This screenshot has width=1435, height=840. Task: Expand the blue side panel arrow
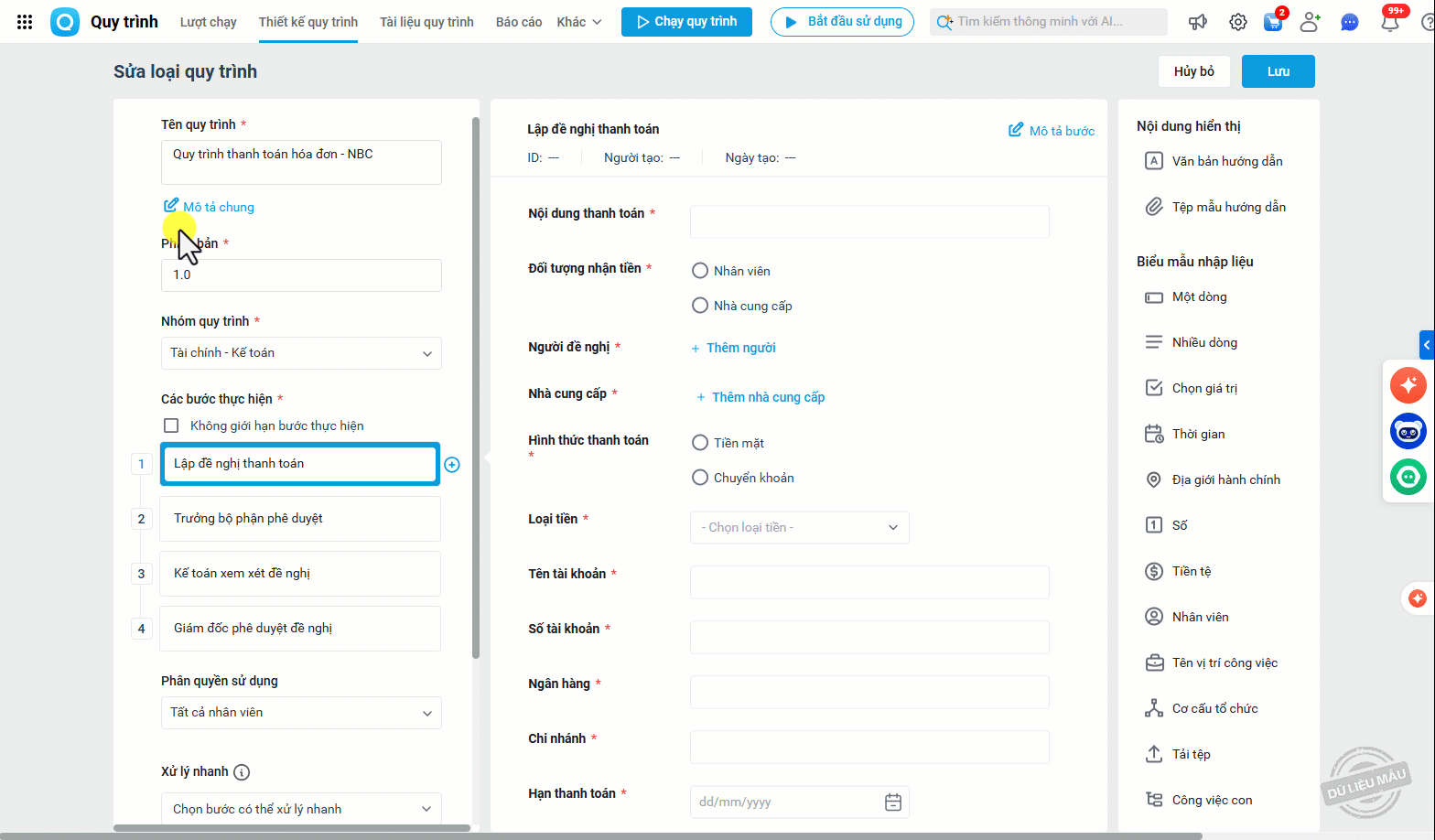point(1427,345)
